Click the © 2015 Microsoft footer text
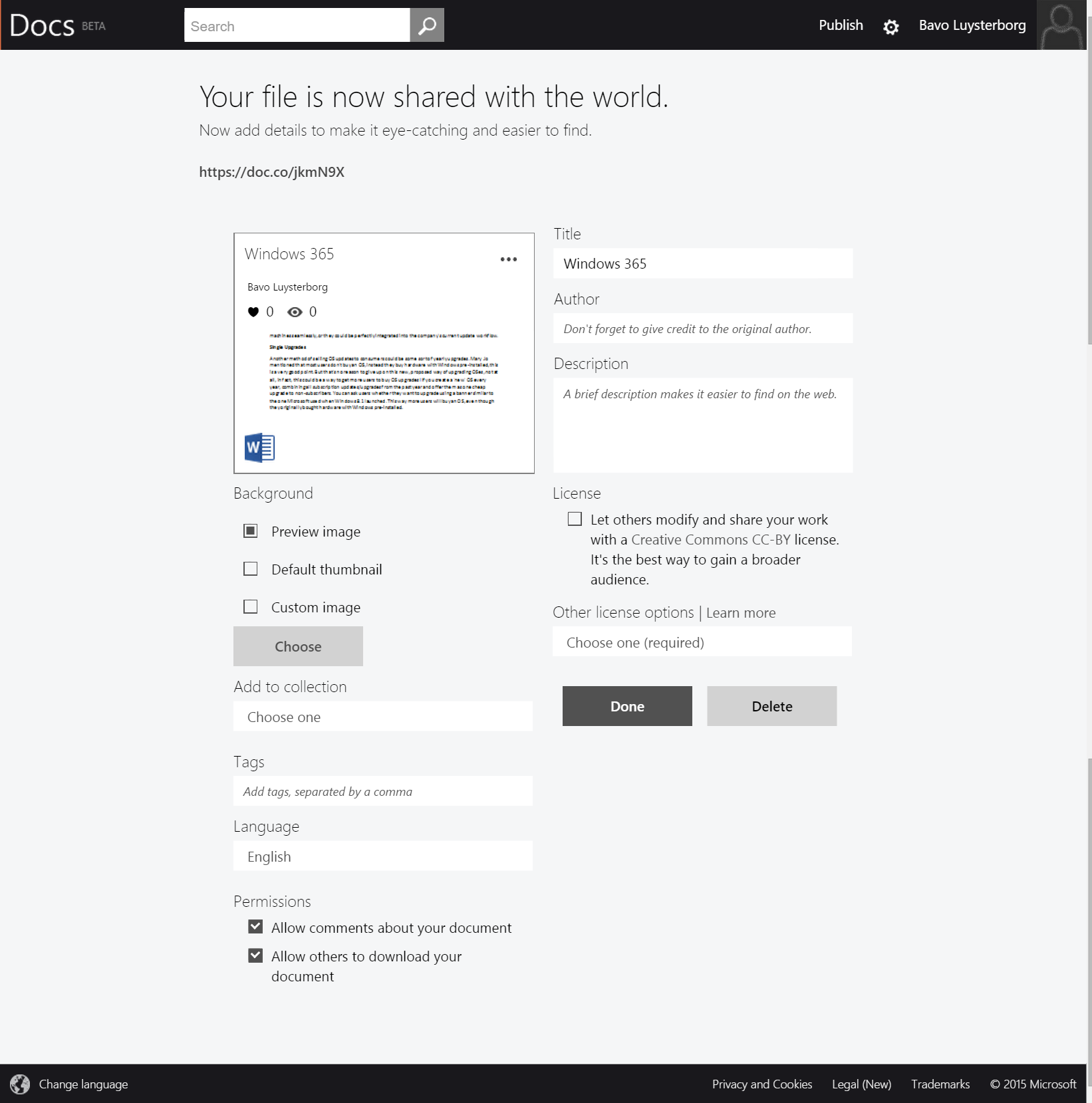The height and width of the screenshot is (1103, 1092). pyautogui.click(x=1033, y=1084)
